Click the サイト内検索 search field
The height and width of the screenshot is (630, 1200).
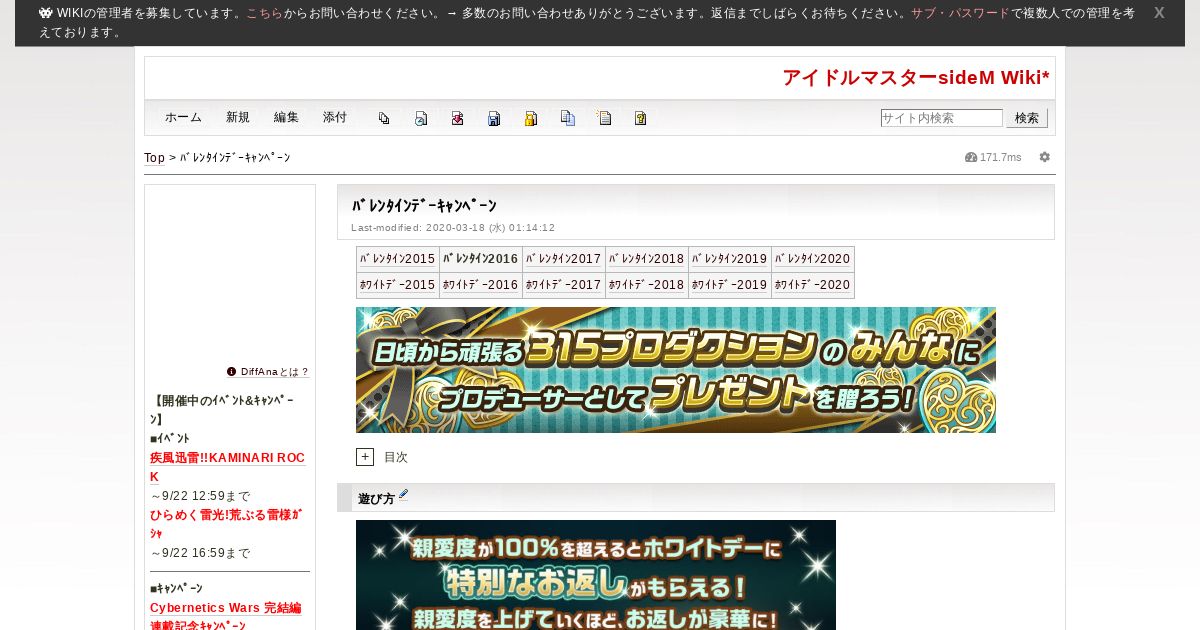pyautogui.click(x=942, y=118)
